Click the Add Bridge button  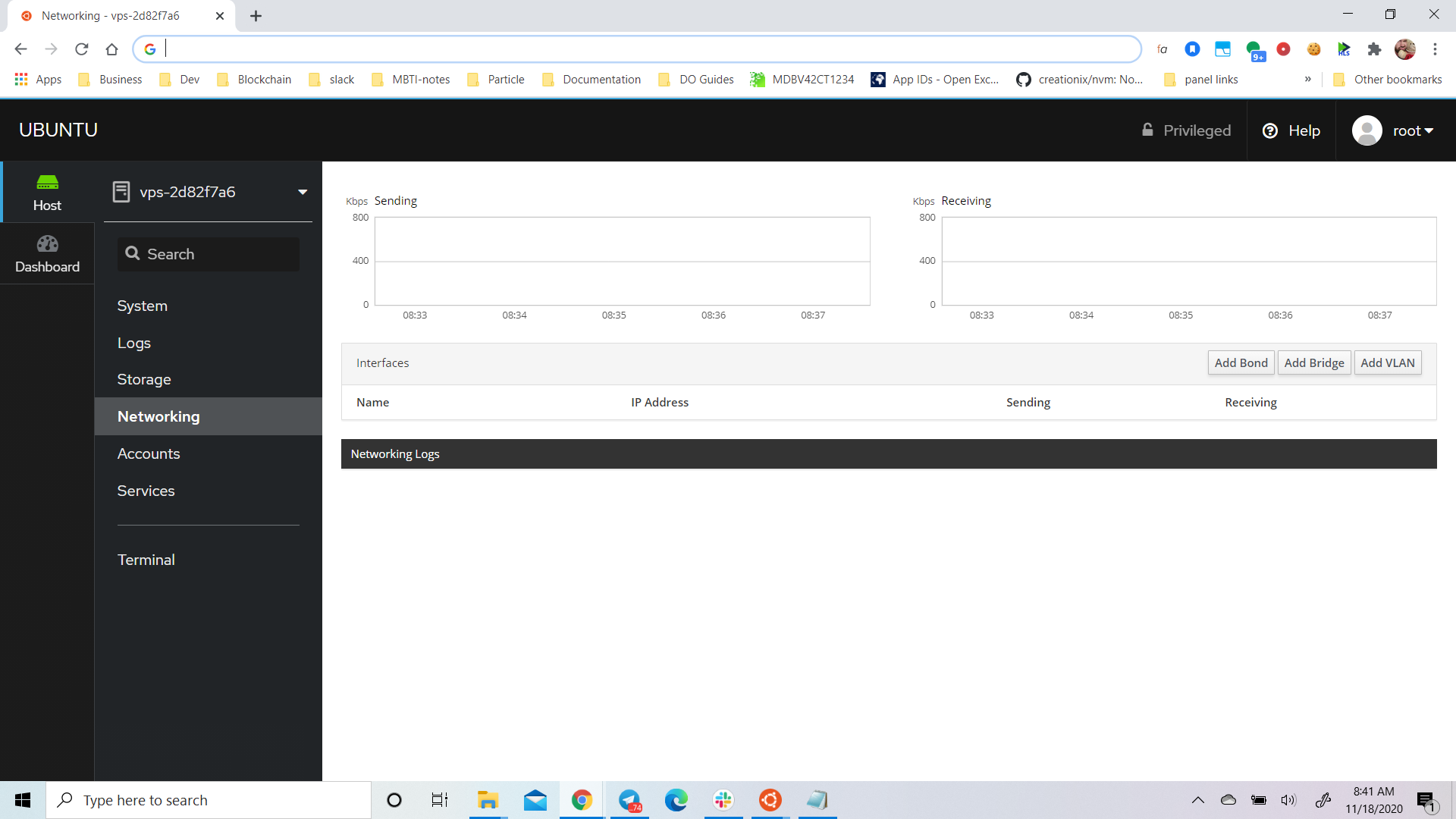point(1313,362)
